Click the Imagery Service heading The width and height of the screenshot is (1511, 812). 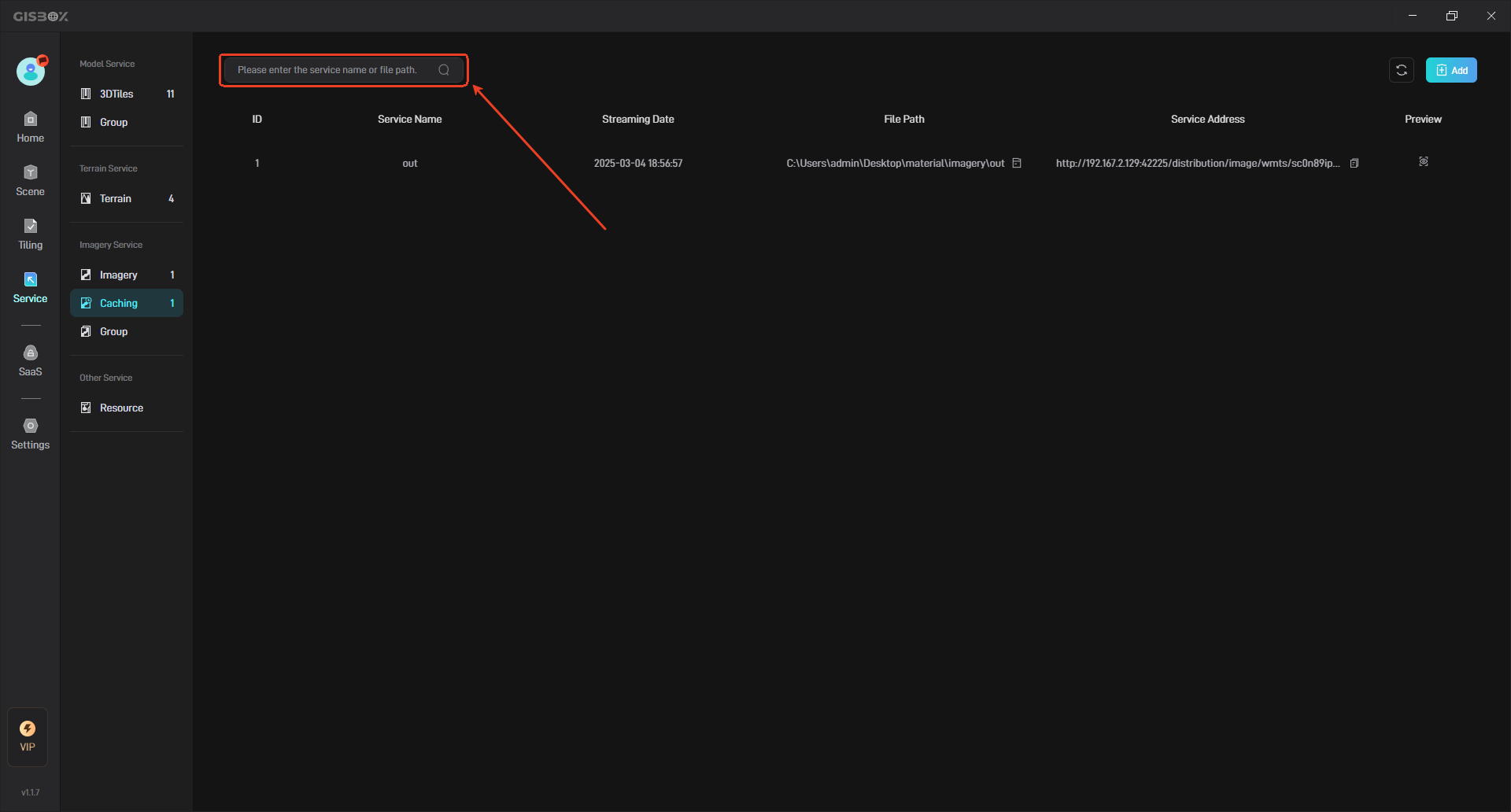pyautogui.click(x=111, y=245)
